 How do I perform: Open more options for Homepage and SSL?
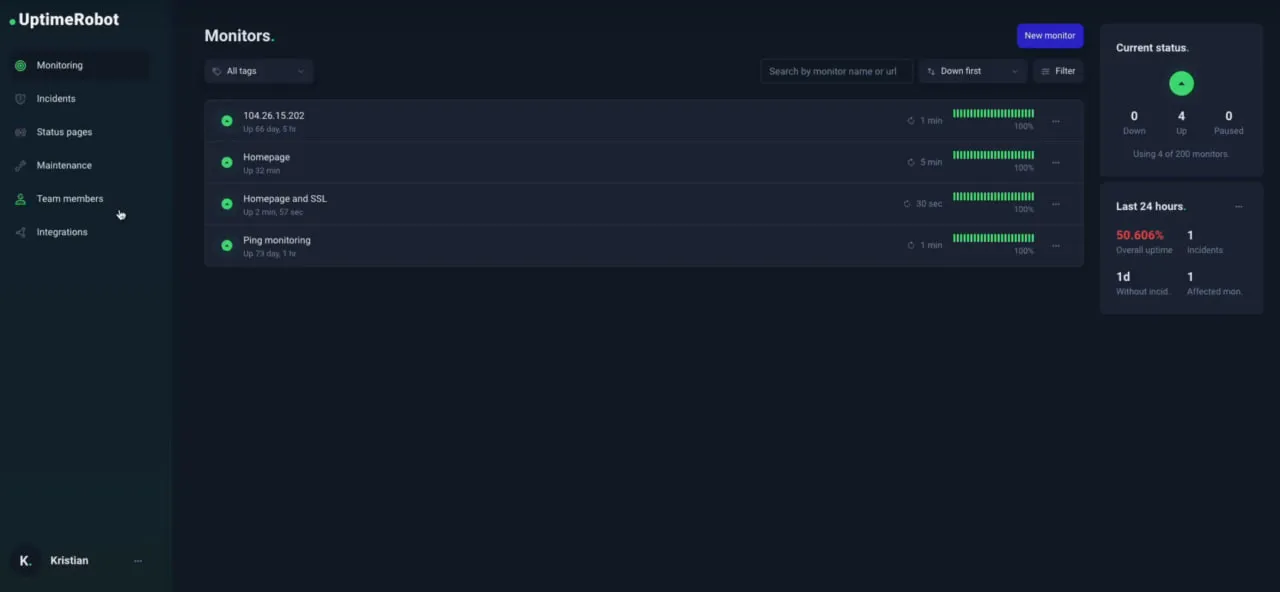tap(1055, 204)
